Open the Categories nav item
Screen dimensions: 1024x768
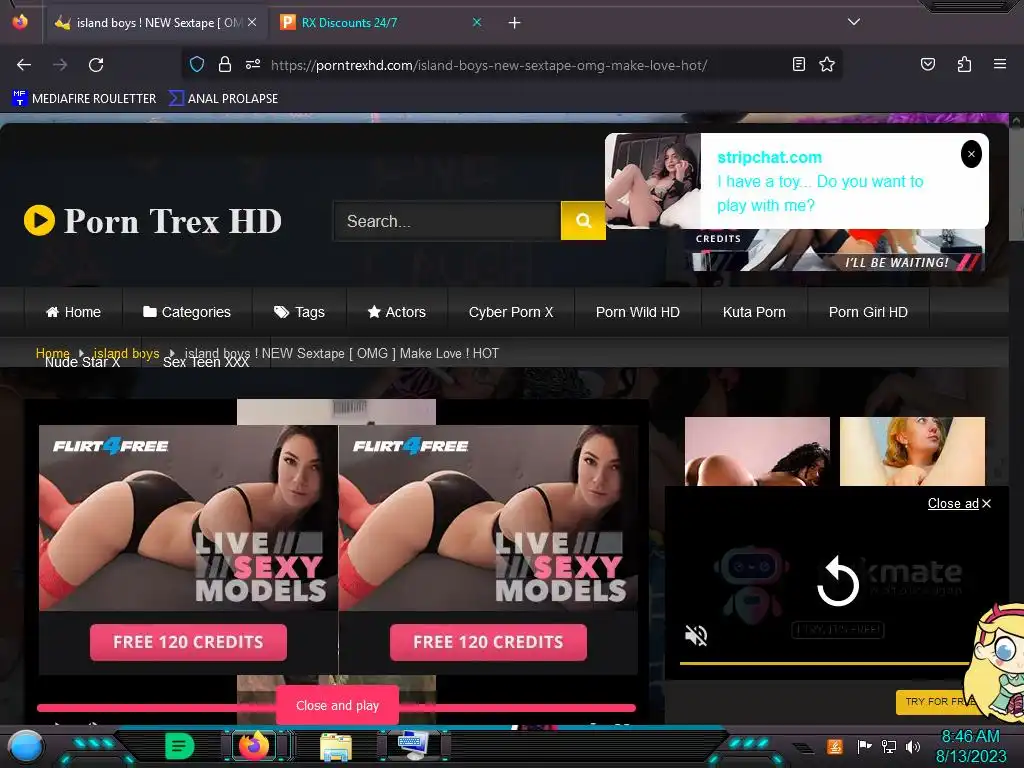[187, 312]
